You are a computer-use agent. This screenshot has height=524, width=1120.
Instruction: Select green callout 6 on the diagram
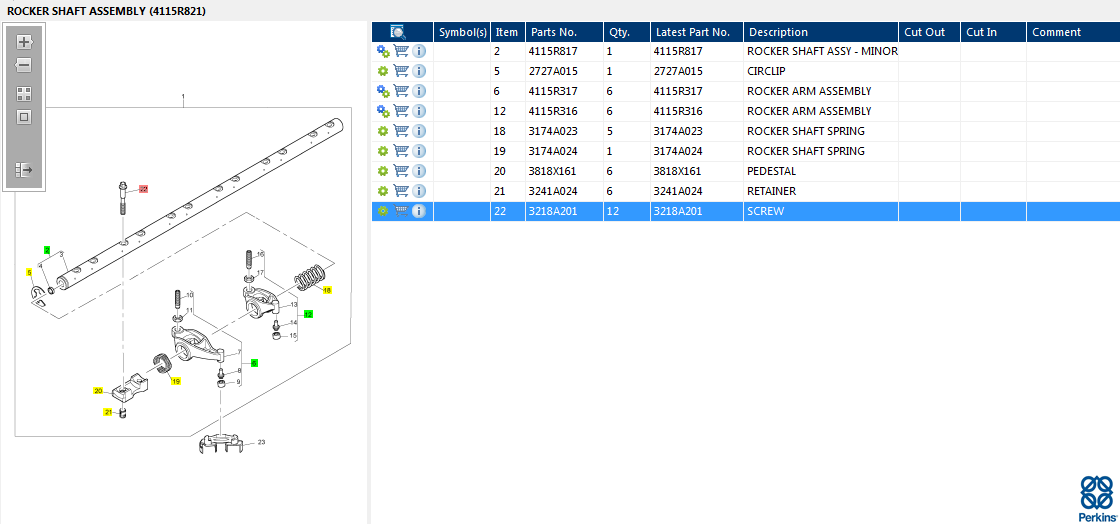click(x=254, y=363)
